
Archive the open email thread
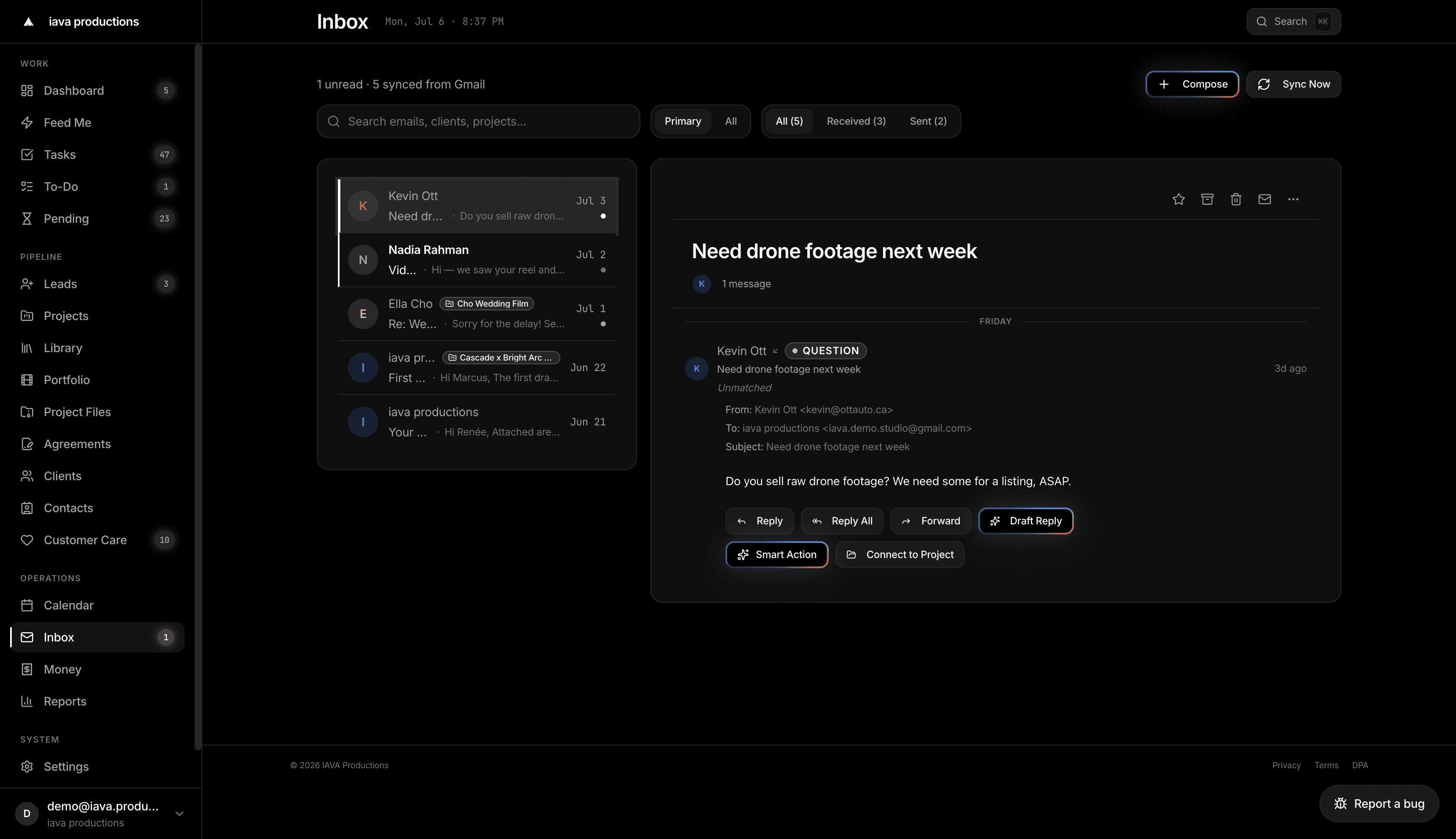coord(1207,199)
